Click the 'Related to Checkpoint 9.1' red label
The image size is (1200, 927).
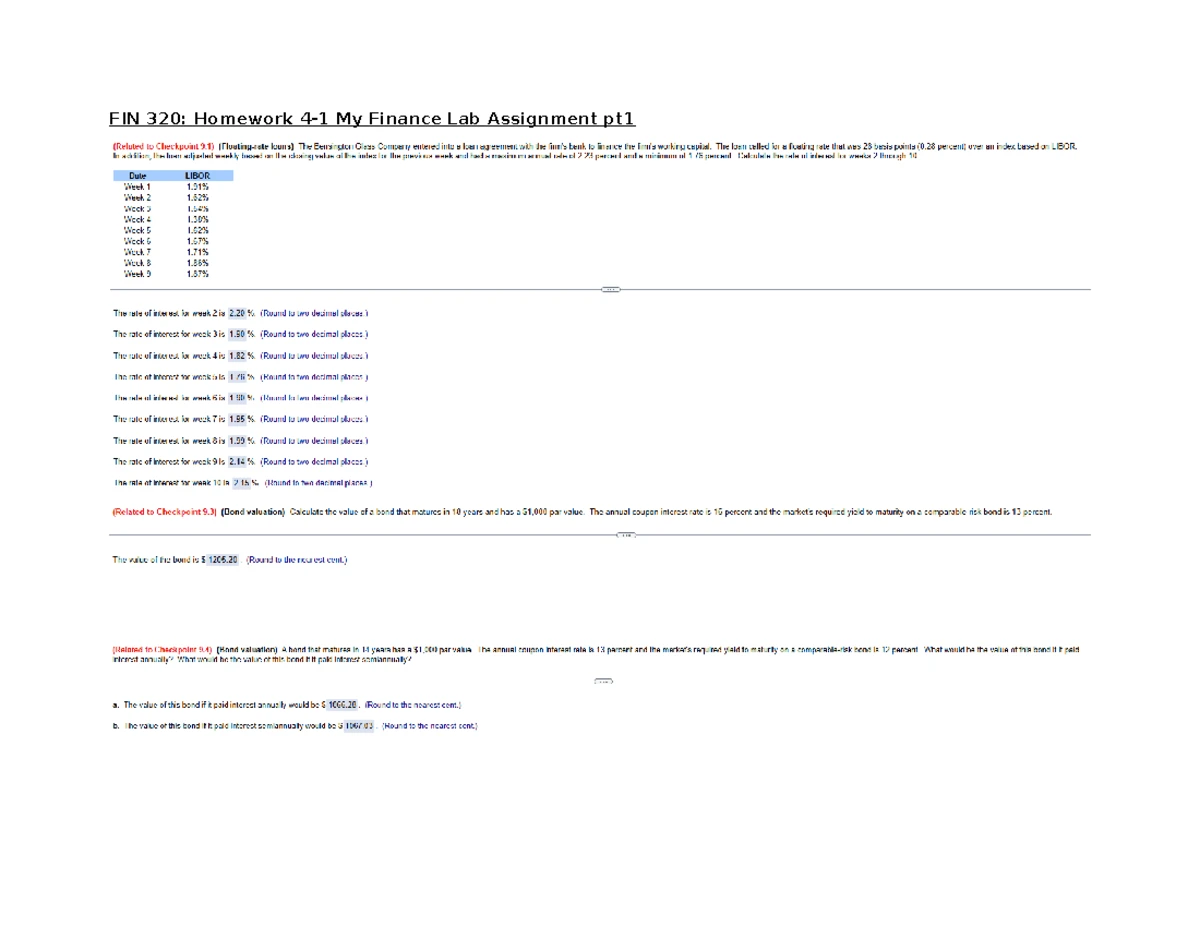click(x=161, y=147)
